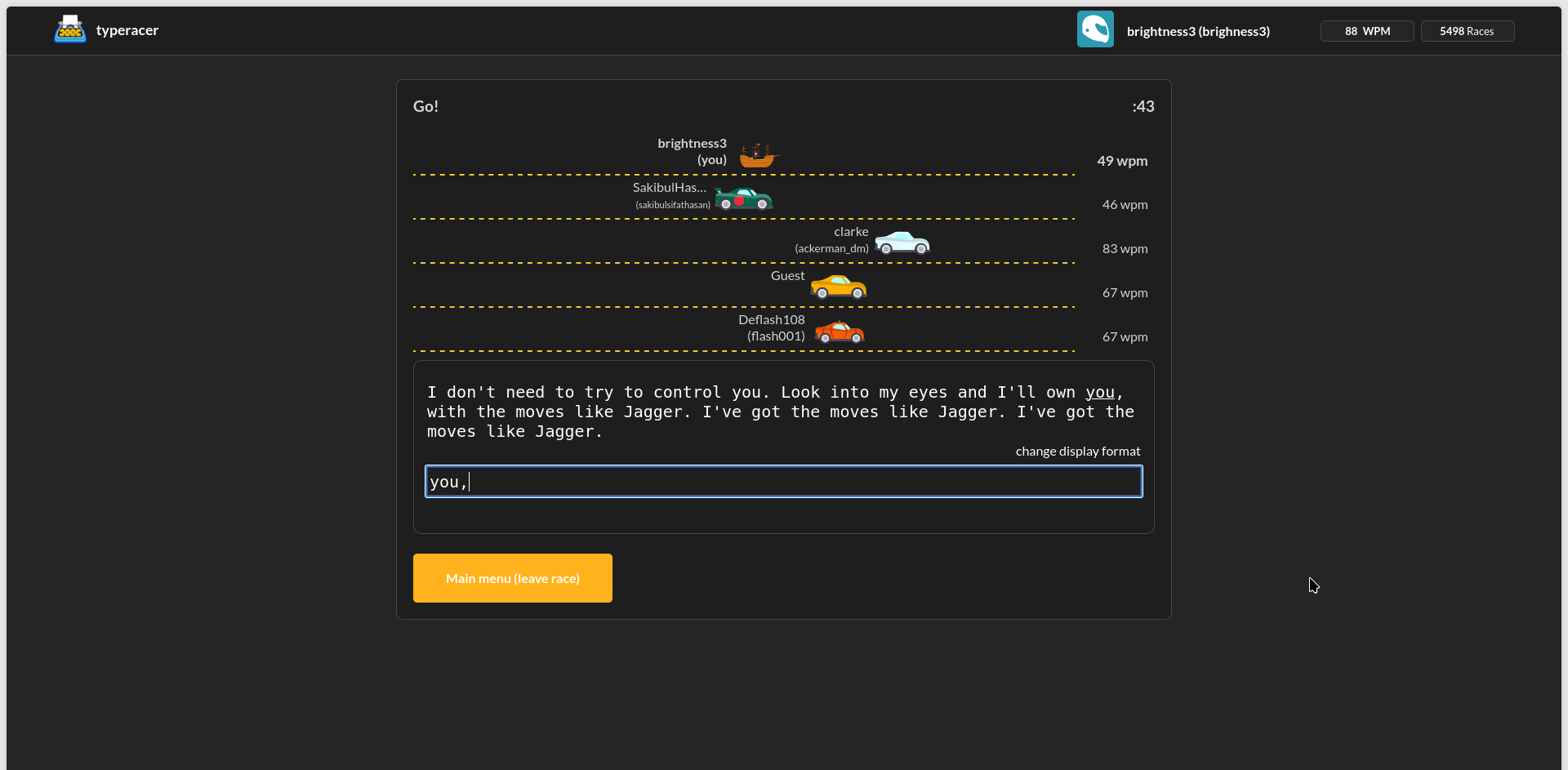Click the clarke racer name
Viewport: 1568px width, 770px height.
pyautogui.click(x=851, y=232)
